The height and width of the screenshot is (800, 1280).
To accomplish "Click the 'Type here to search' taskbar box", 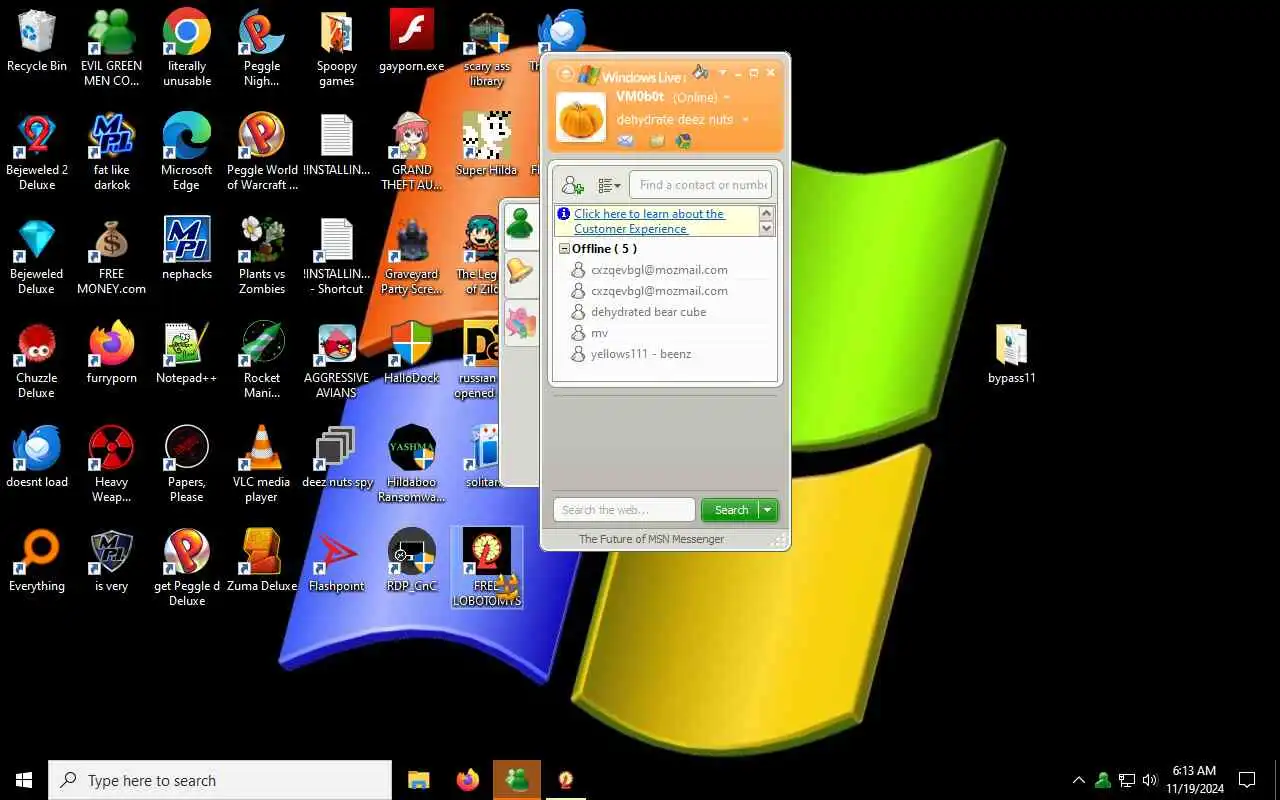I will (220, 780).
